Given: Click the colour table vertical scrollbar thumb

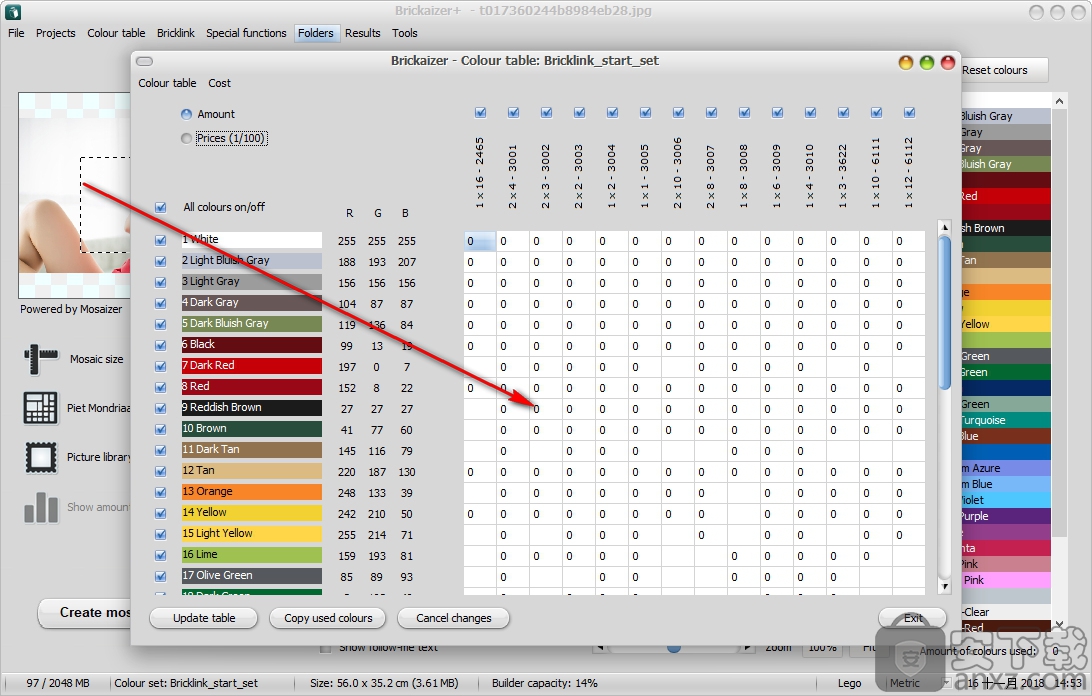Looking at the screenshot, I should click(944, 314).
